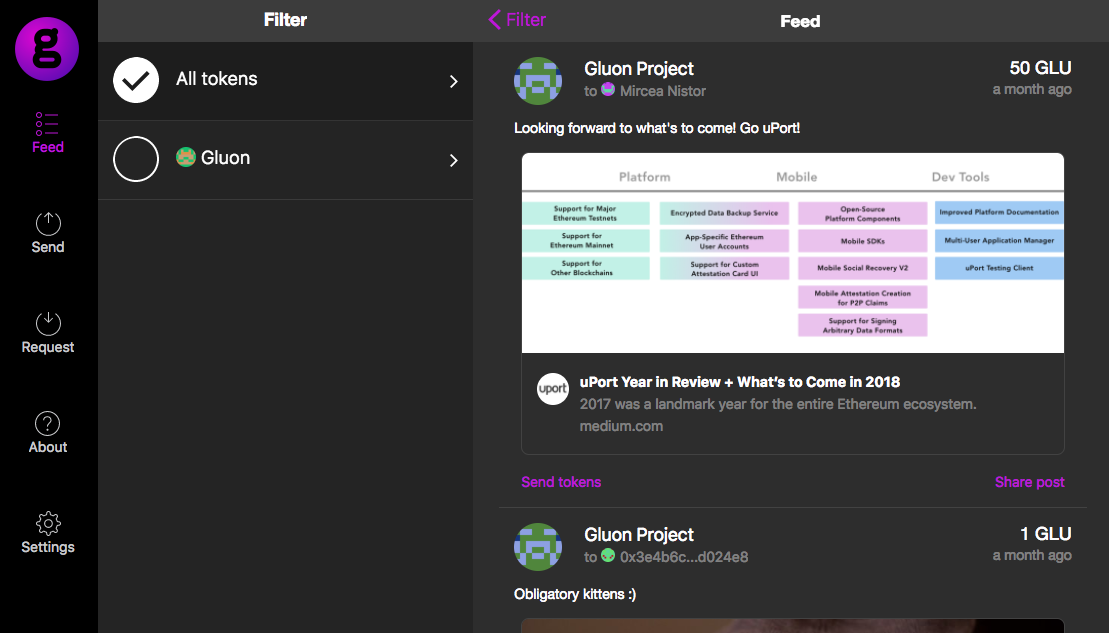Viewport: 1109px width, 633px height.
Task: Expand the Gluon row chevron
Action: [453, 160]
